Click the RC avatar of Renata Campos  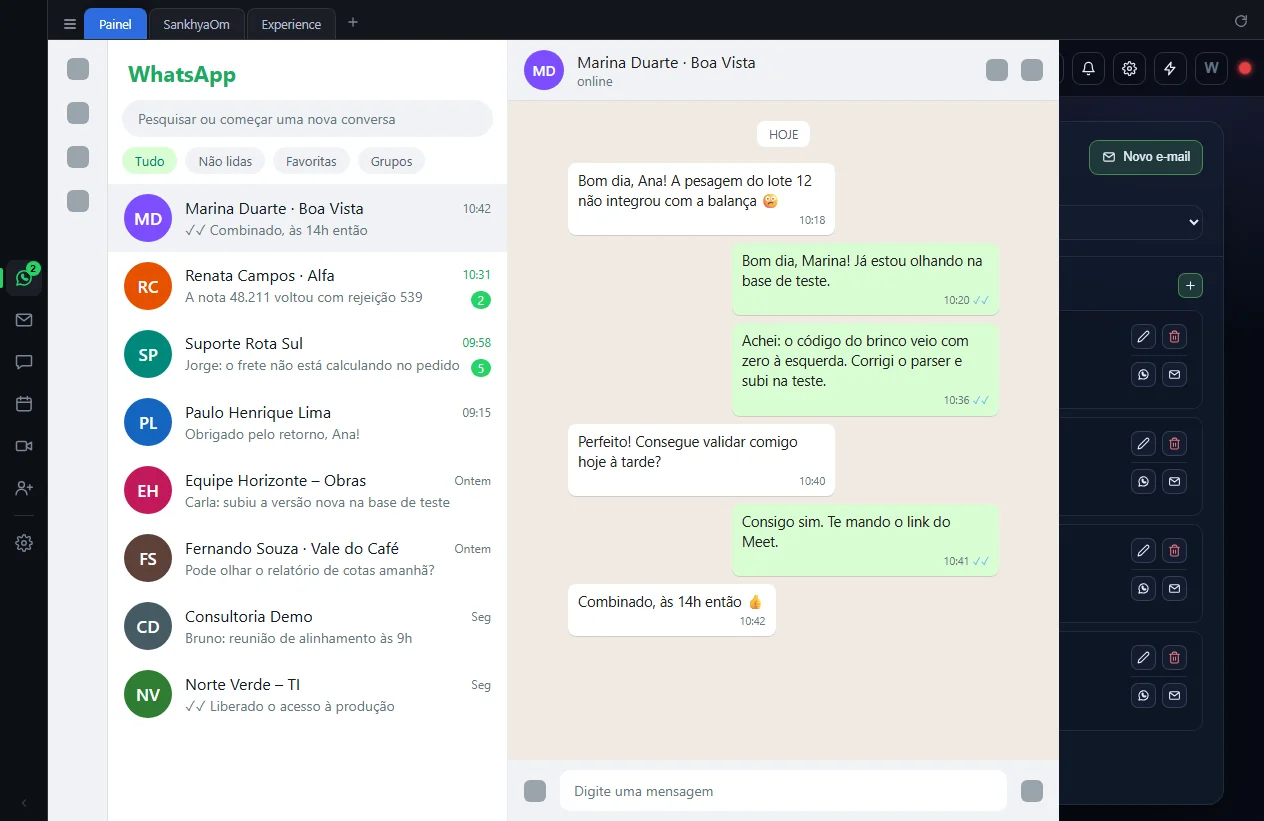tap(148, 286)
